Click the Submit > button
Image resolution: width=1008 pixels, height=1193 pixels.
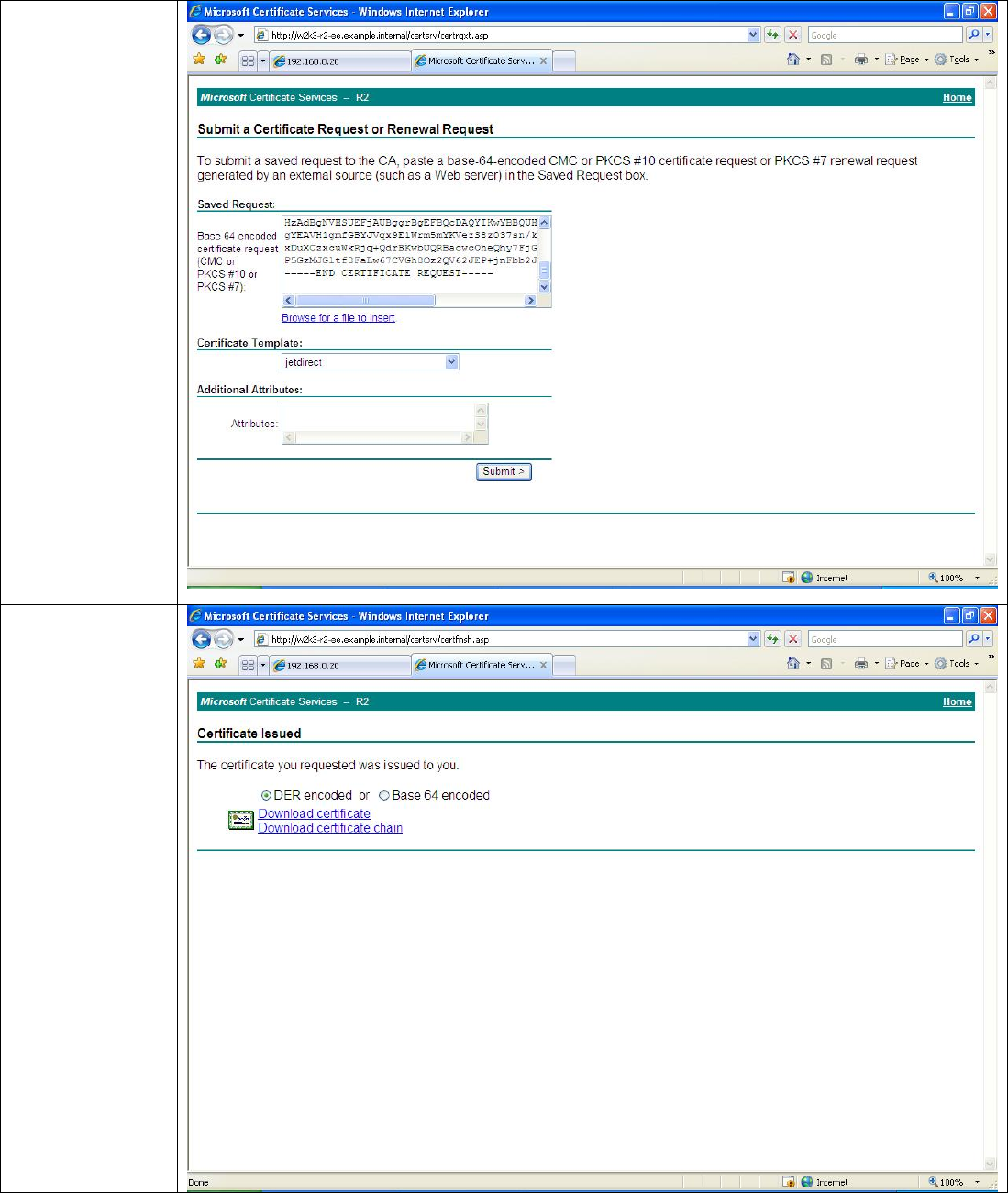[x=504, y=471]
